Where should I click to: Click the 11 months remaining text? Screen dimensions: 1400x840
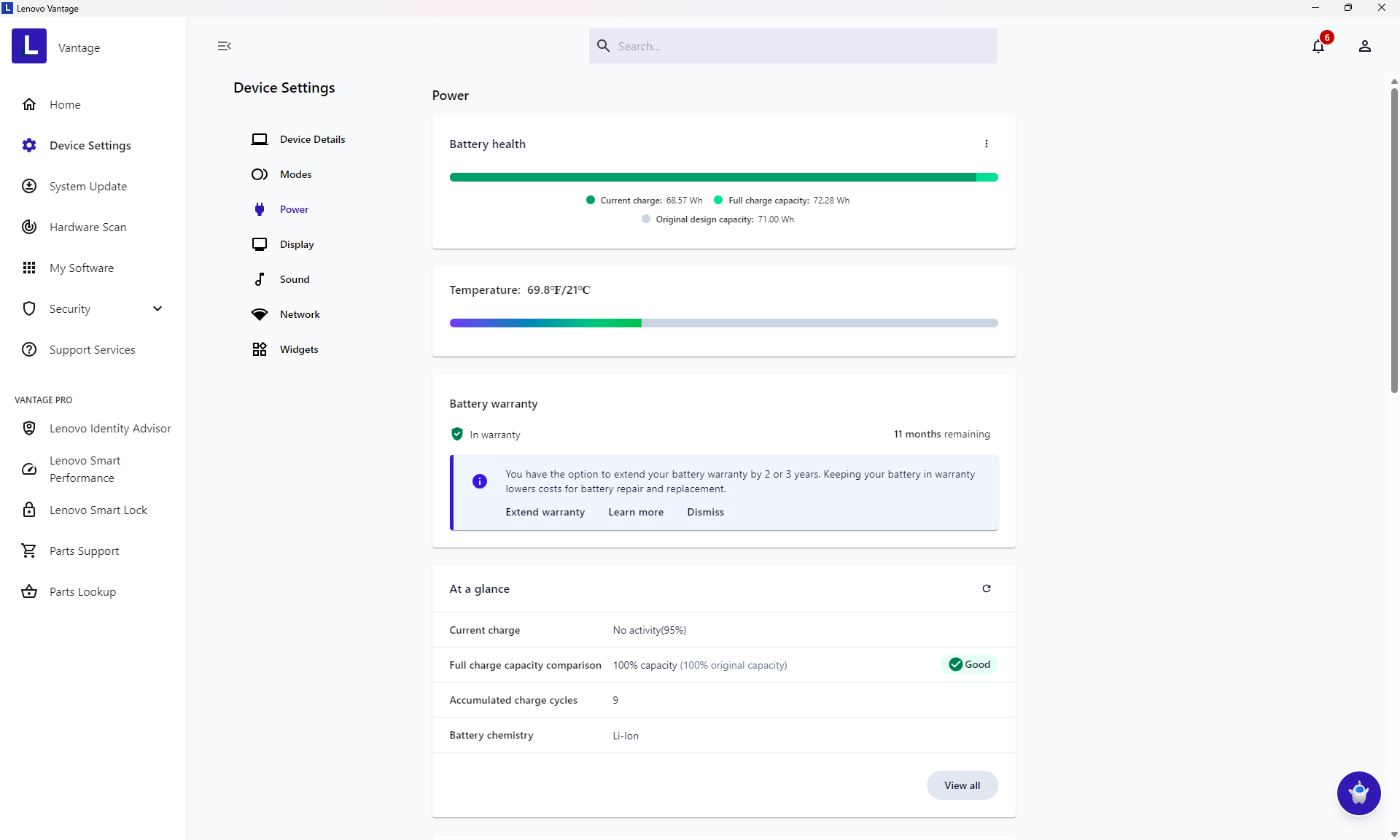coord(942,434)
